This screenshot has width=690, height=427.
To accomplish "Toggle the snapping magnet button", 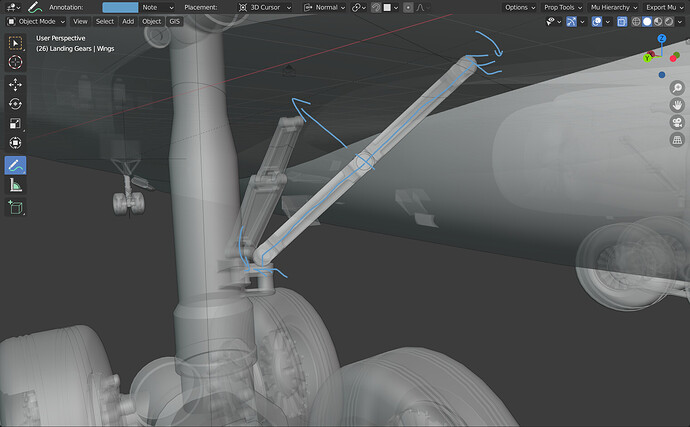I will pos(376,7).
